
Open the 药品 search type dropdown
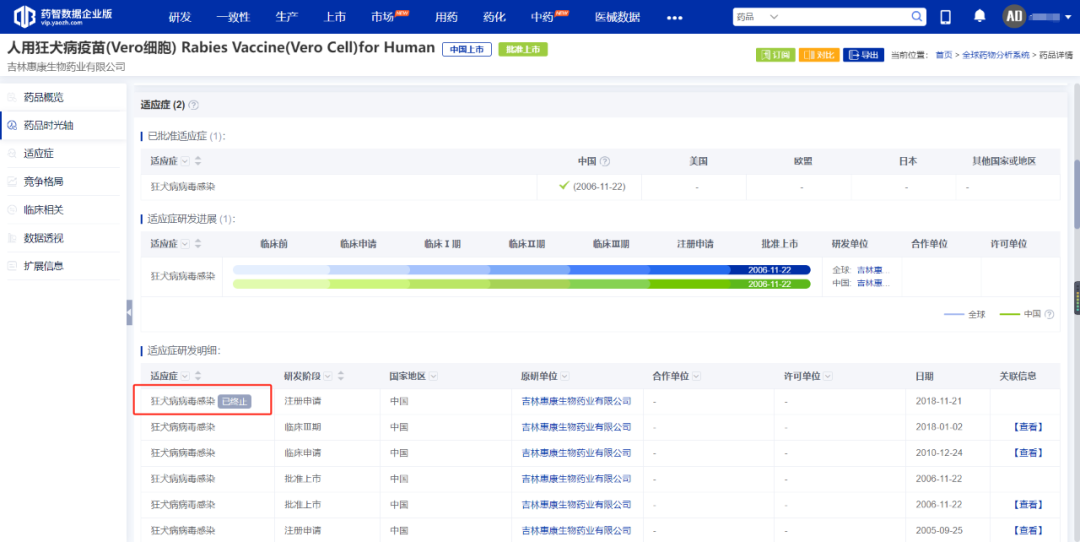click(757, 17)
